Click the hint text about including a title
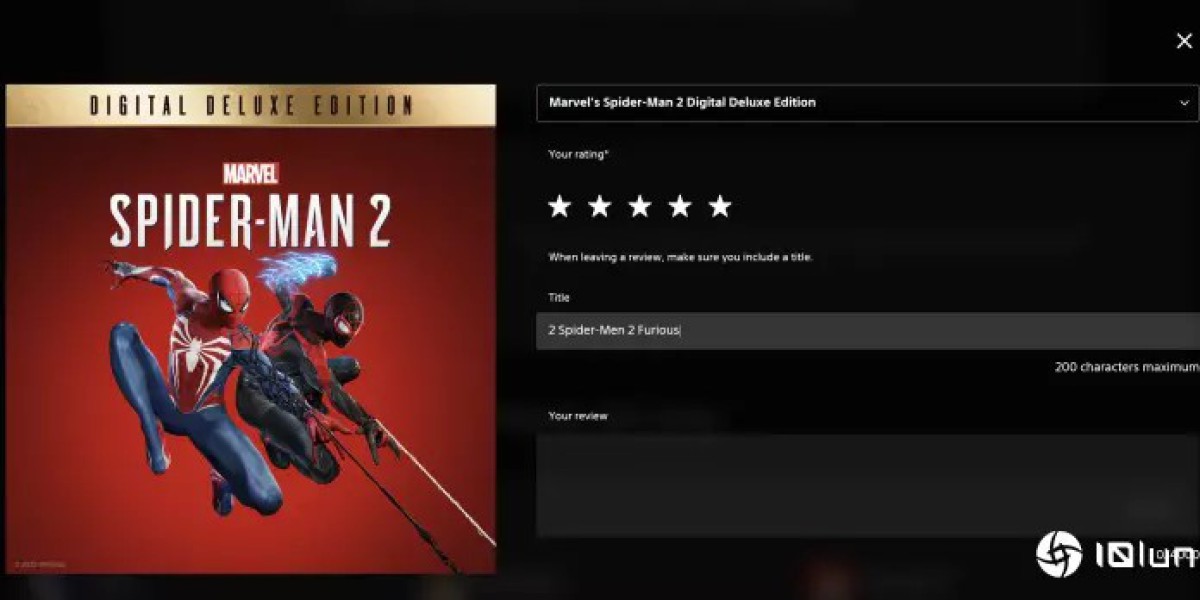The width and height of the screenshot is (1200, 600). (681, 257)
